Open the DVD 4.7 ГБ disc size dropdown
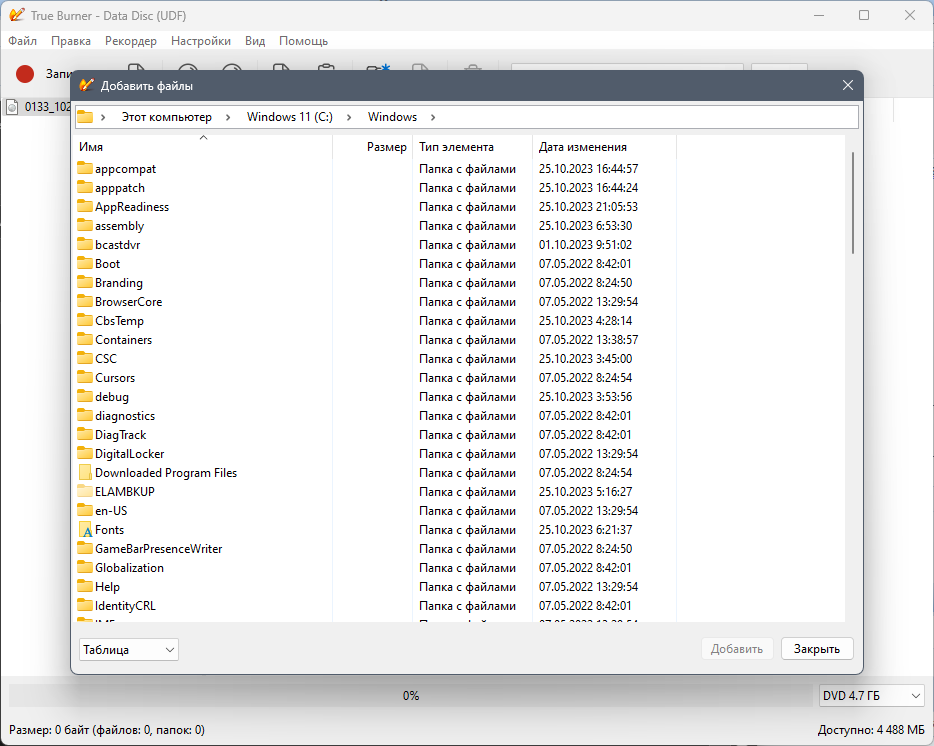 [871, 695]
